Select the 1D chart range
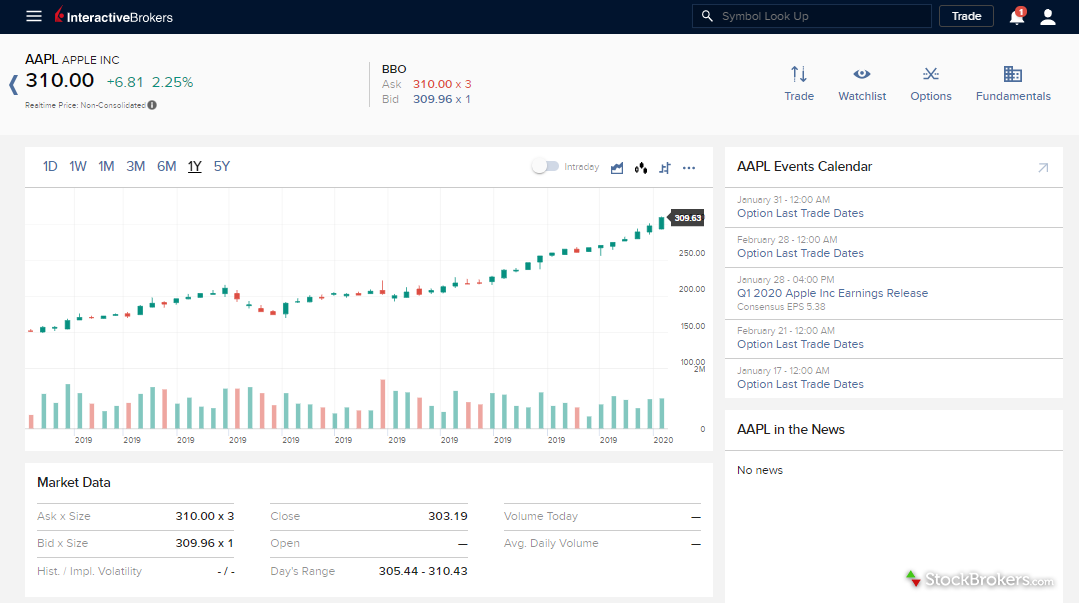1079x603 pixels. pos(50,167)
